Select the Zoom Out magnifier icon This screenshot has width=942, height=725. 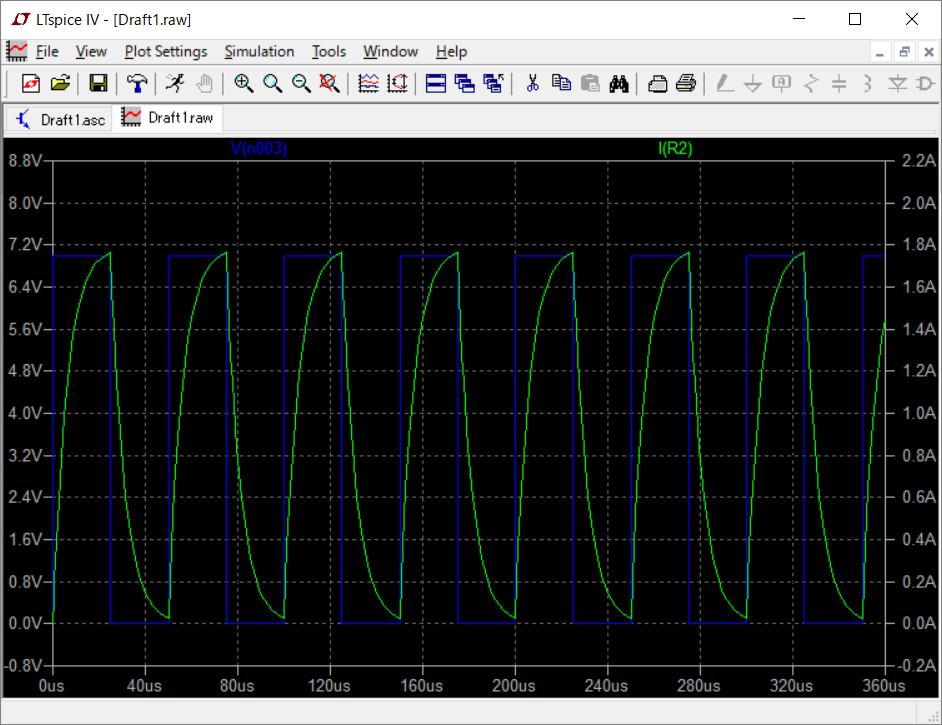tap(301, 83)
